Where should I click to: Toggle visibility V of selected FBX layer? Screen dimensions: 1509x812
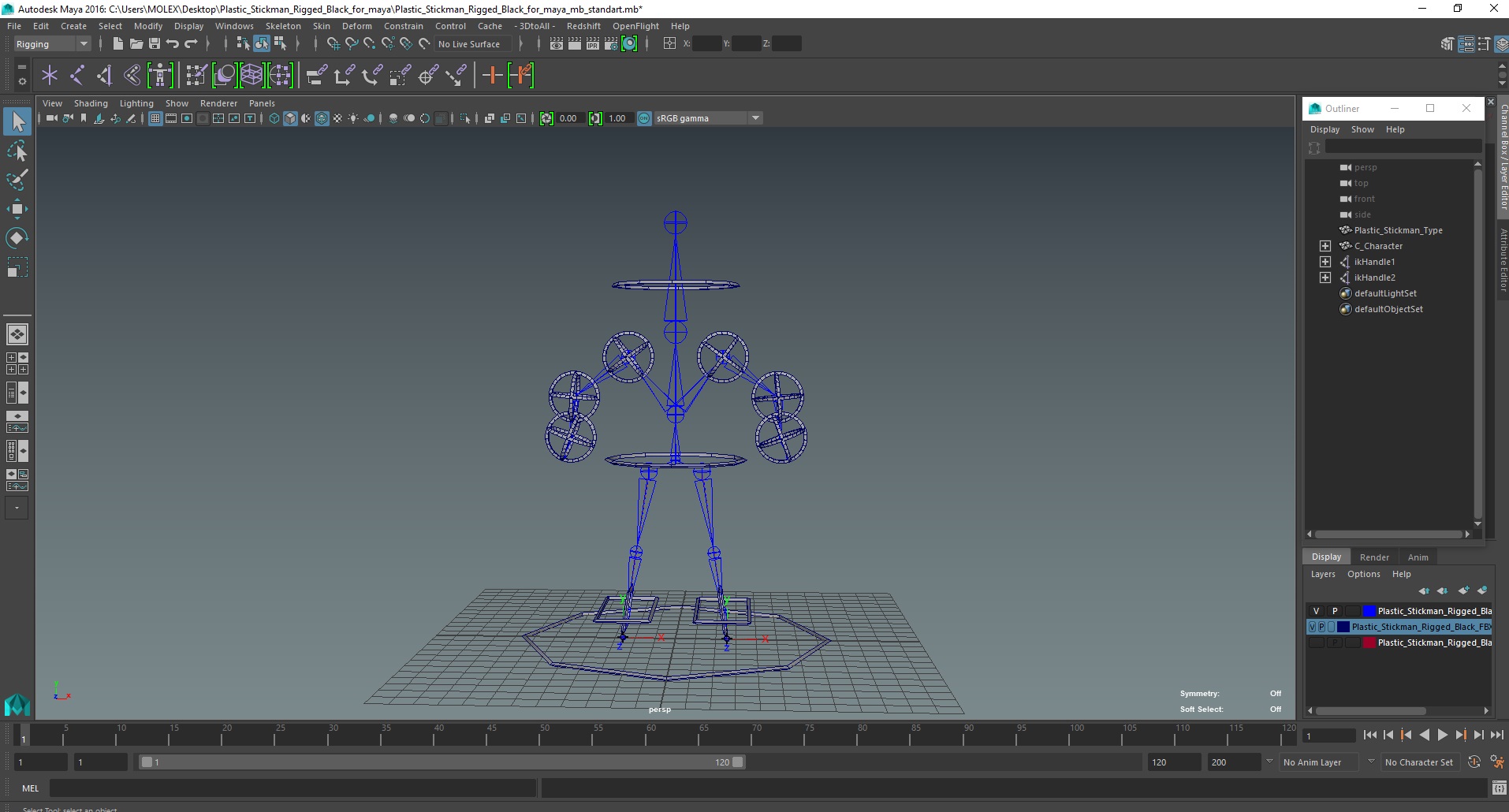[x=1312, y=627]
